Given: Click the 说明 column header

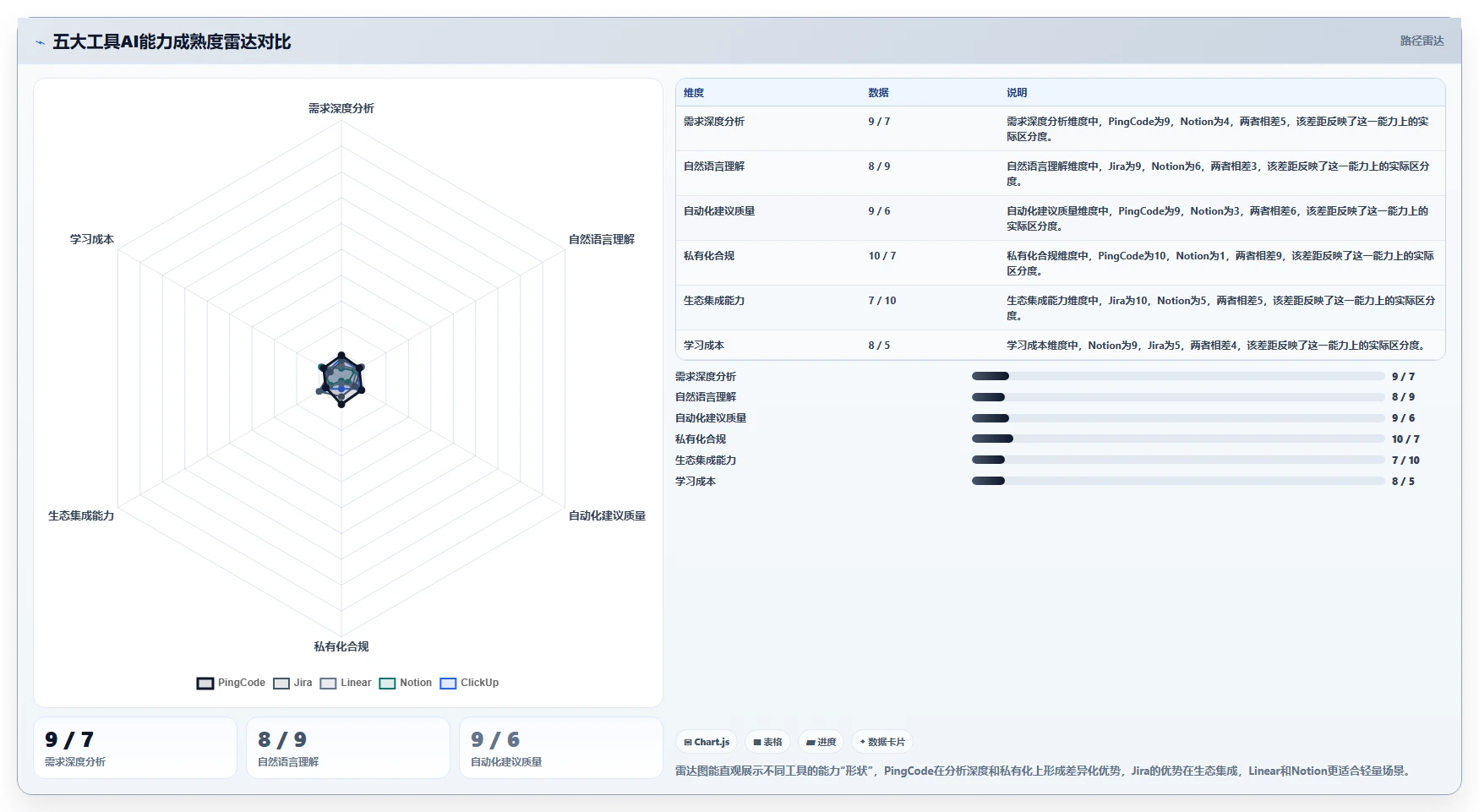Looking at the screenshot, I should click(x=1017, y=93).
